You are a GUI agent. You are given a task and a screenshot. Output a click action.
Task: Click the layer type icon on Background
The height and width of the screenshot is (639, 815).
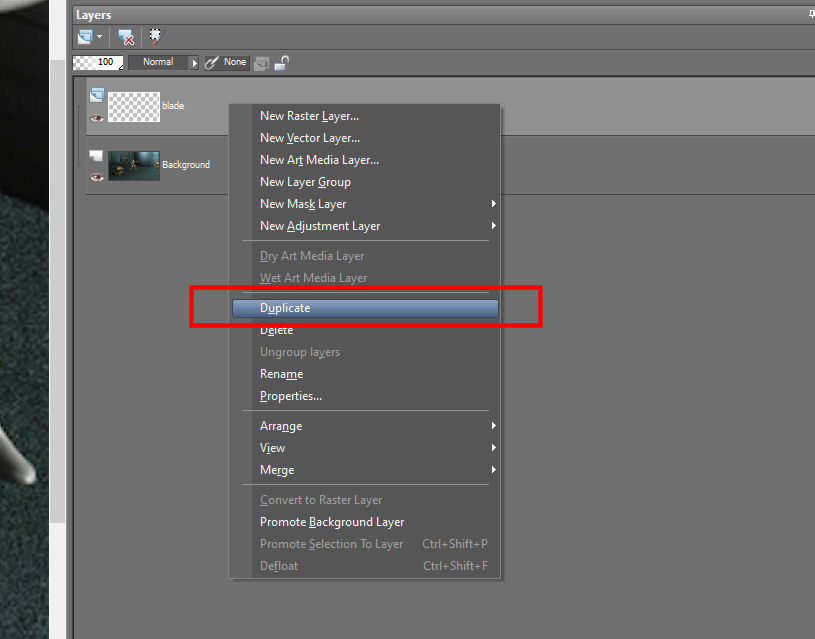[96, 155]
